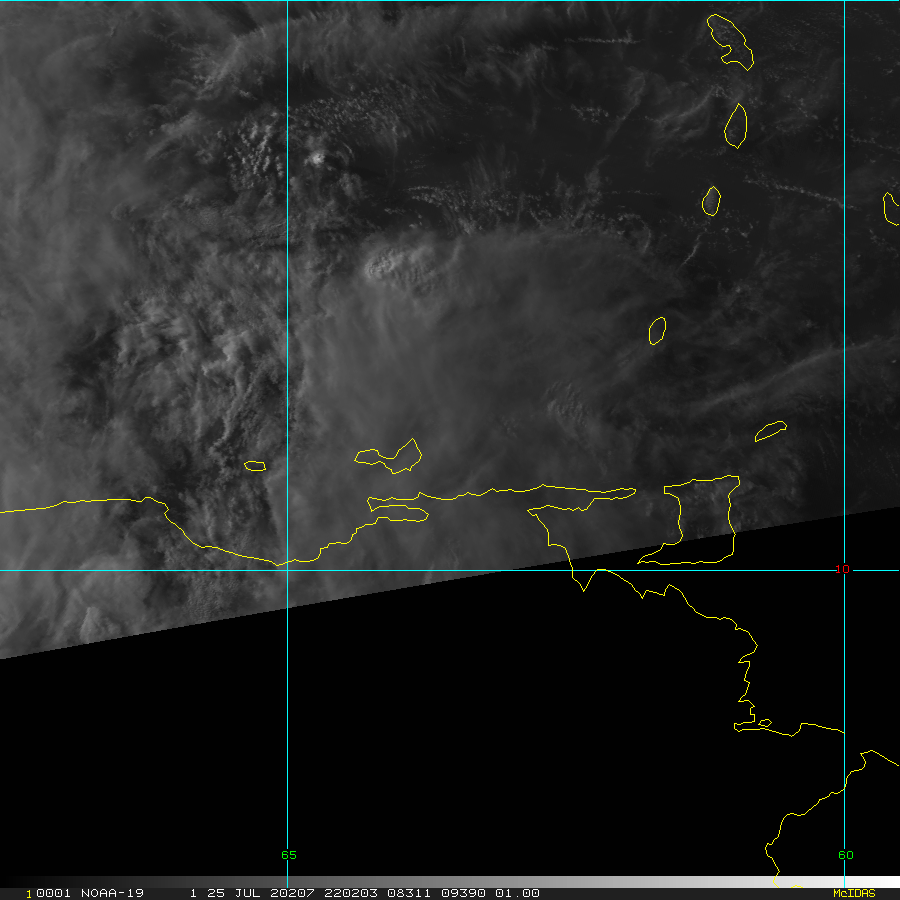900x900 pixels.
Task: Click the red latitude label 10
Action: click(x=842, y=569)
